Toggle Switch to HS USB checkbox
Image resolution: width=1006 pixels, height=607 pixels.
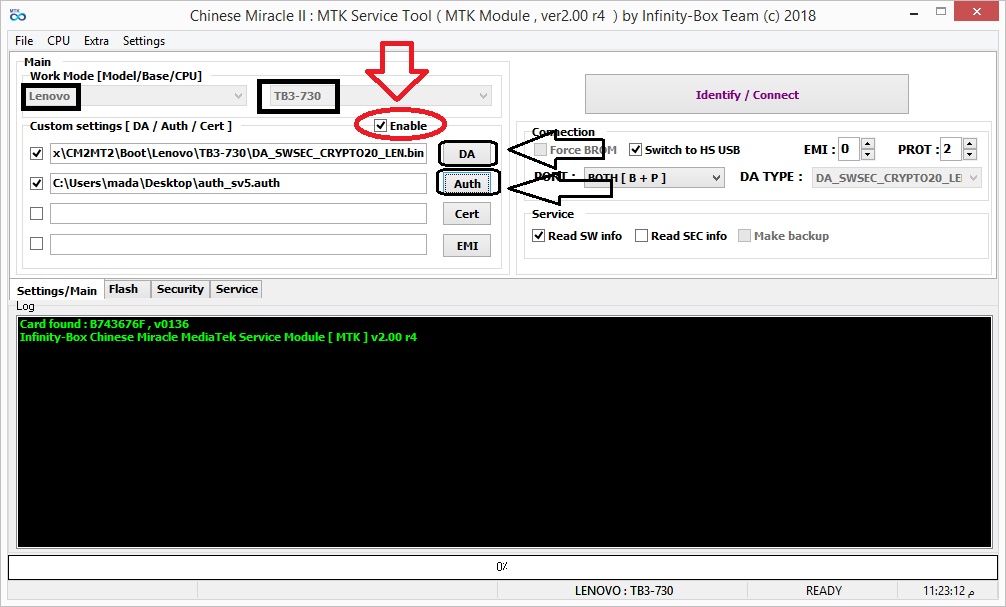635,150
